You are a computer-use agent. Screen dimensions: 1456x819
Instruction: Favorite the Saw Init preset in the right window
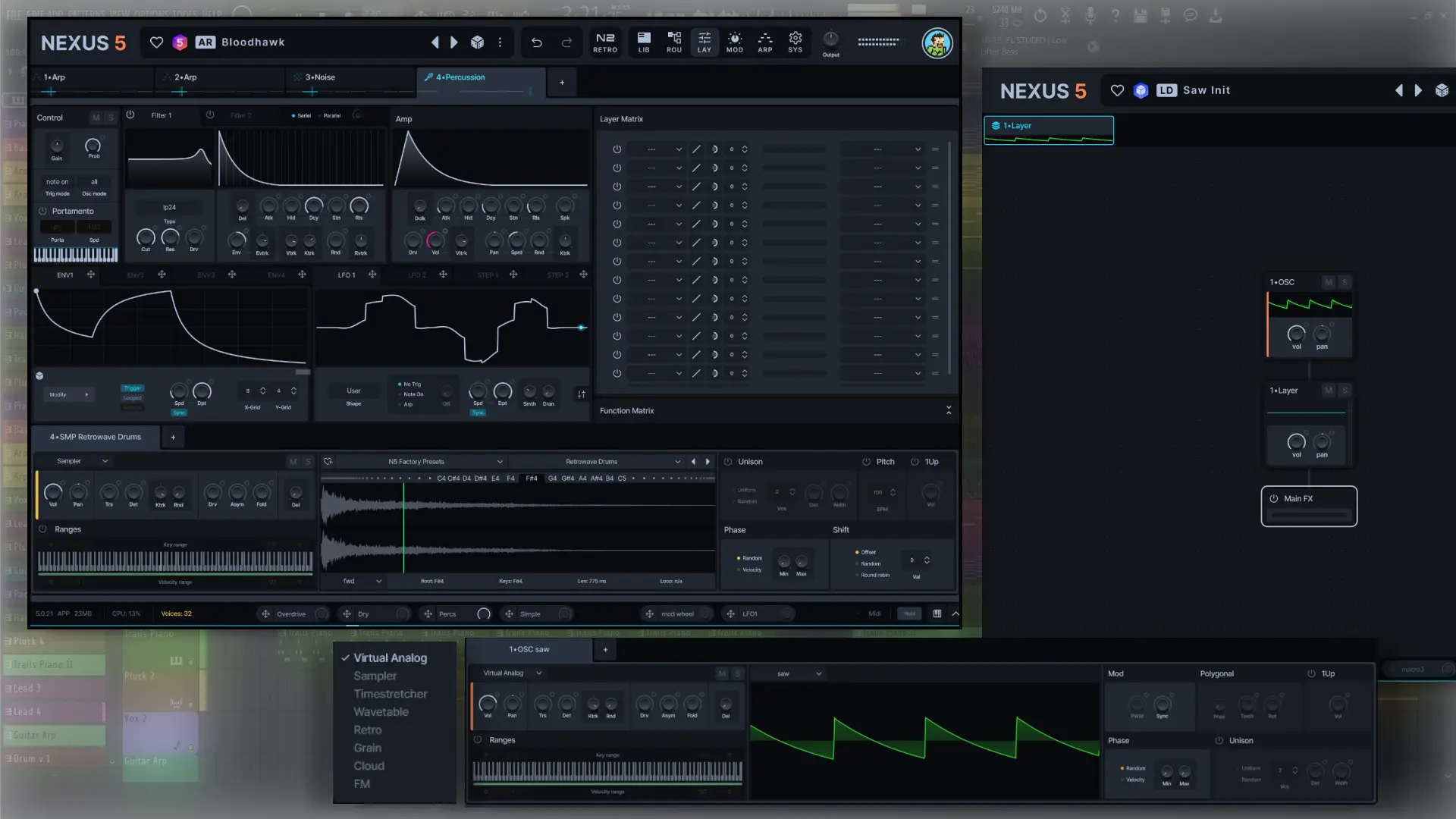(x=1117, y=90)
